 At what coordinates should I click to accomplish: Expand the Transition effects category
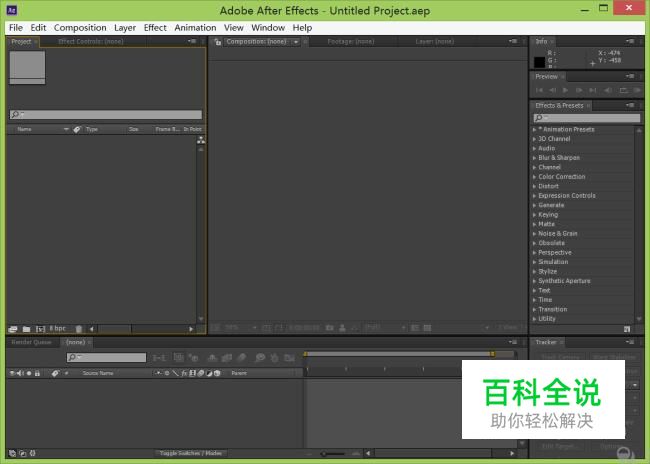[x=534, y=310]
